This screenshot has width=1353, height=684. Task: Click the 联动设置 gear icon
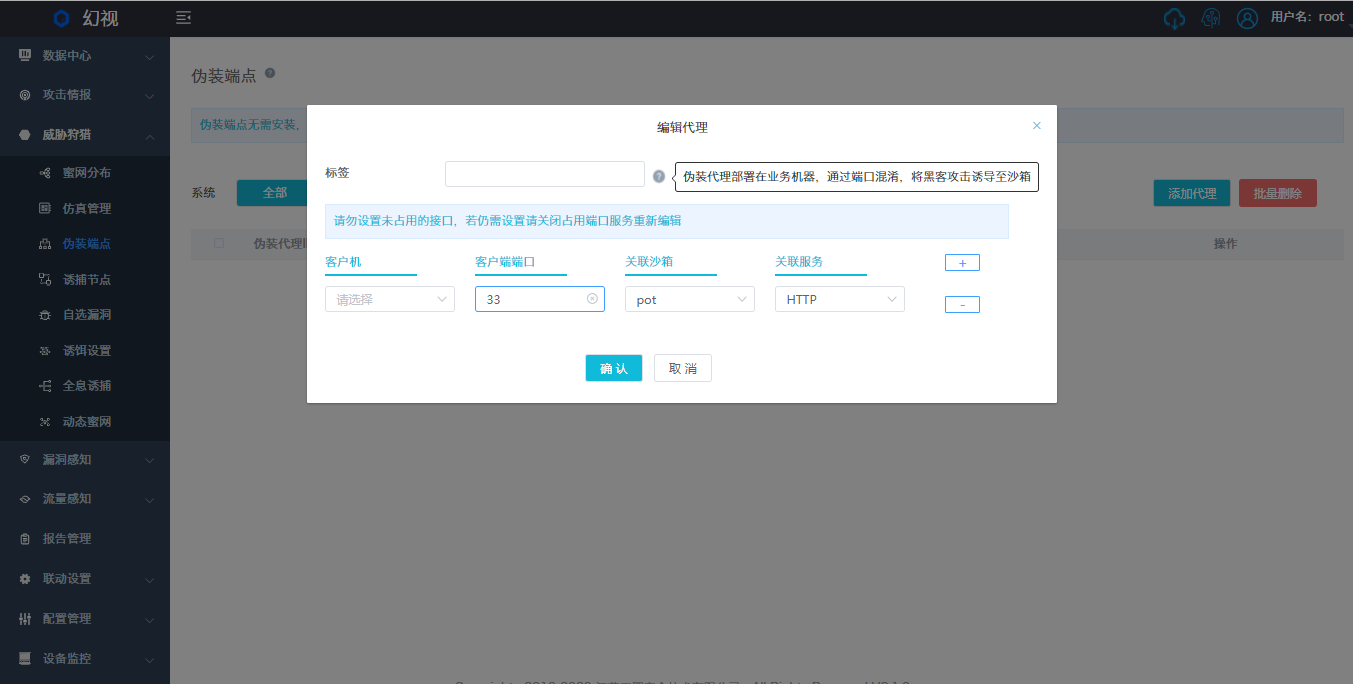pos(25,579)
